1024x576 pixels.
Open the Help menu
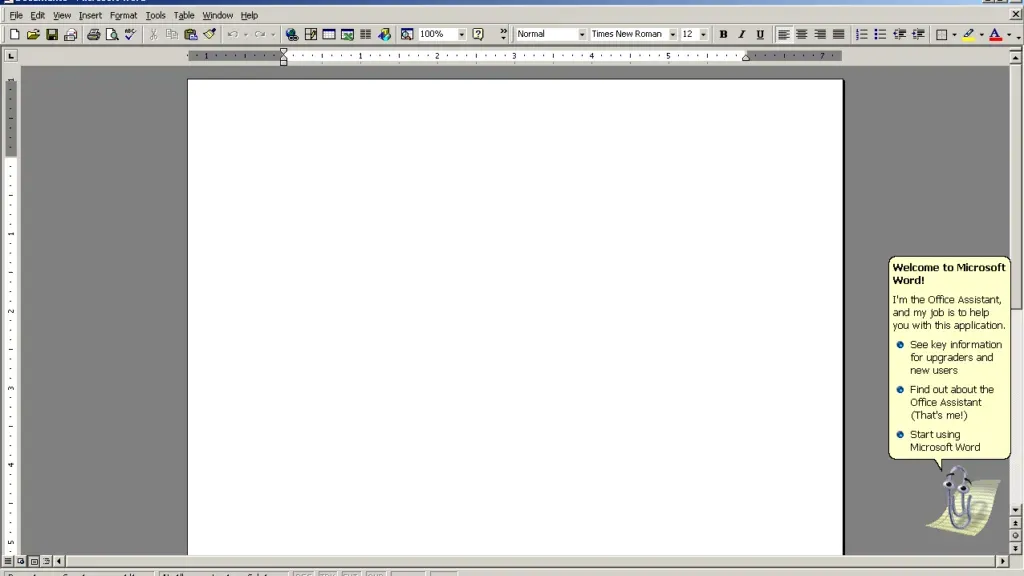249,15
